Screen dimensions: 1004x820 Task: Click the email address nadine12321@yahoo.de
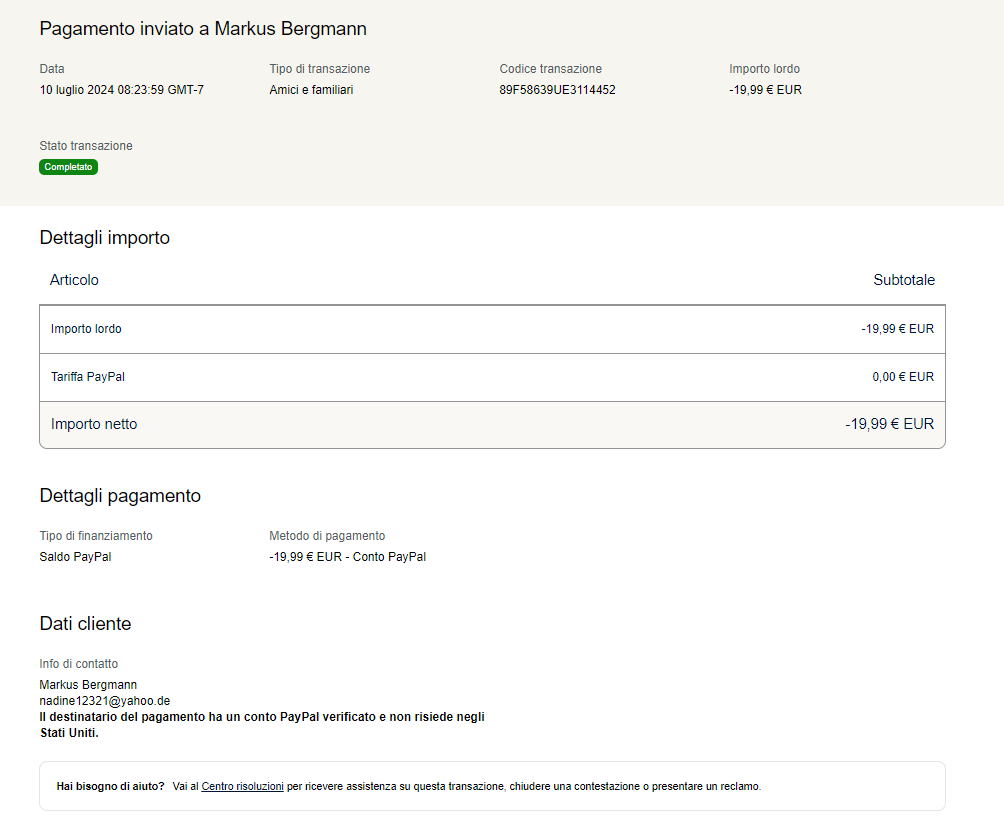point(104,701)
